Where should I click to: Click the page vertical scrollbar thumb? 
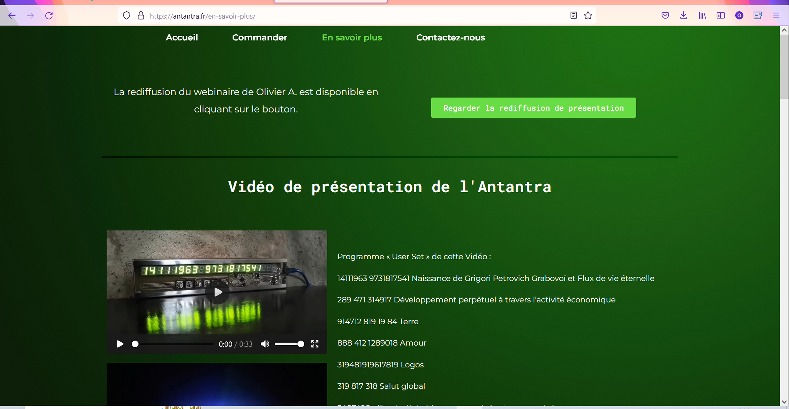[784, 65]
